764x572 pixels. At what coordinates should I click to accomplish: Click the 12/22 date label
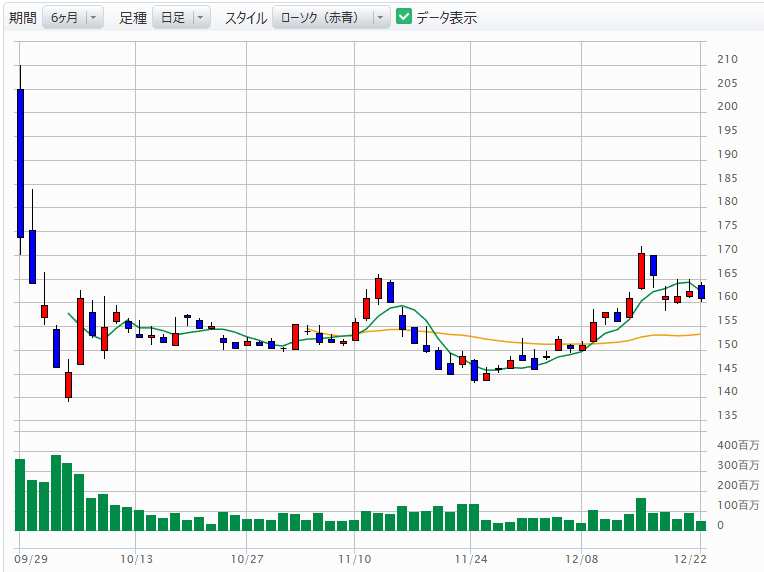[691, 558]
